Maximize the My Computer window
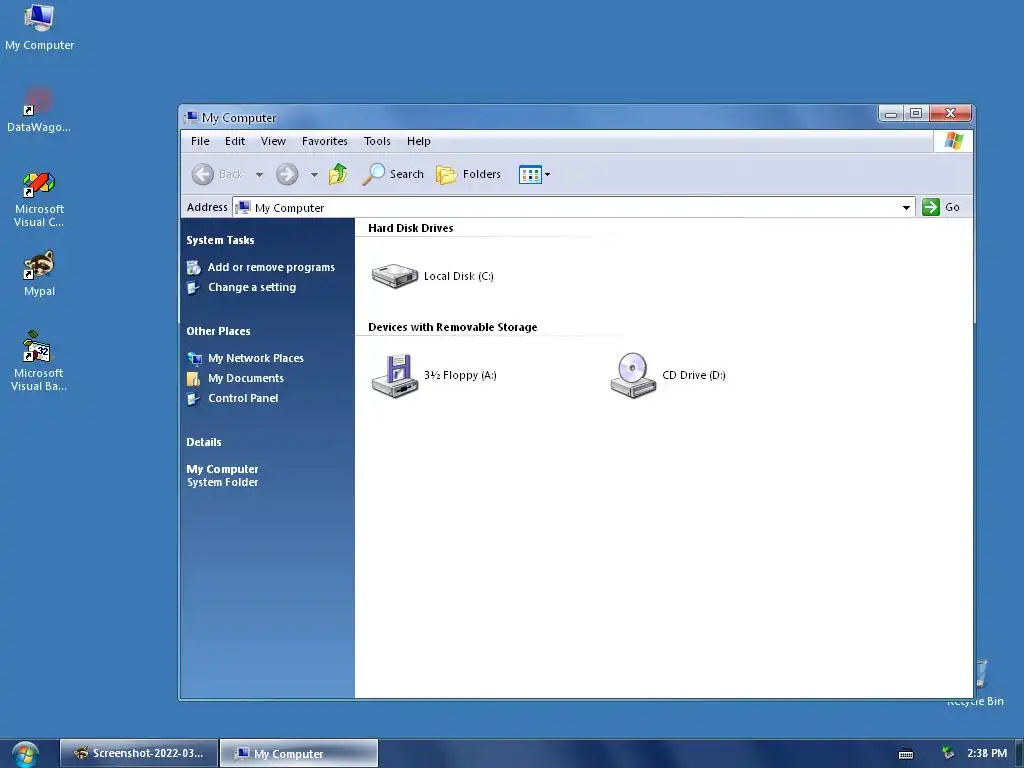 [916, 114]
